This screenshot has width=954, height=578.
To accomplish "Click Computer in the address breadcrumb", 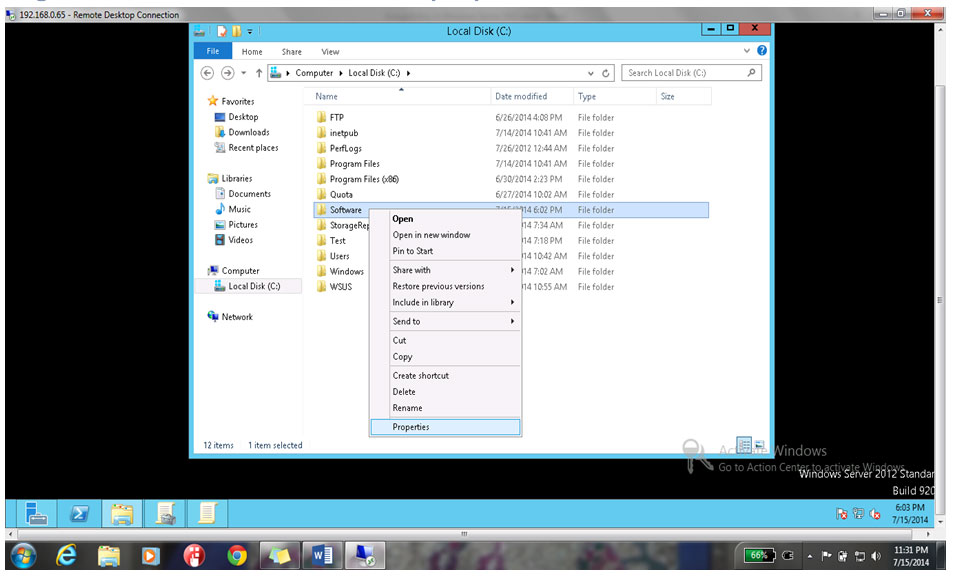I will coord(314,73).
